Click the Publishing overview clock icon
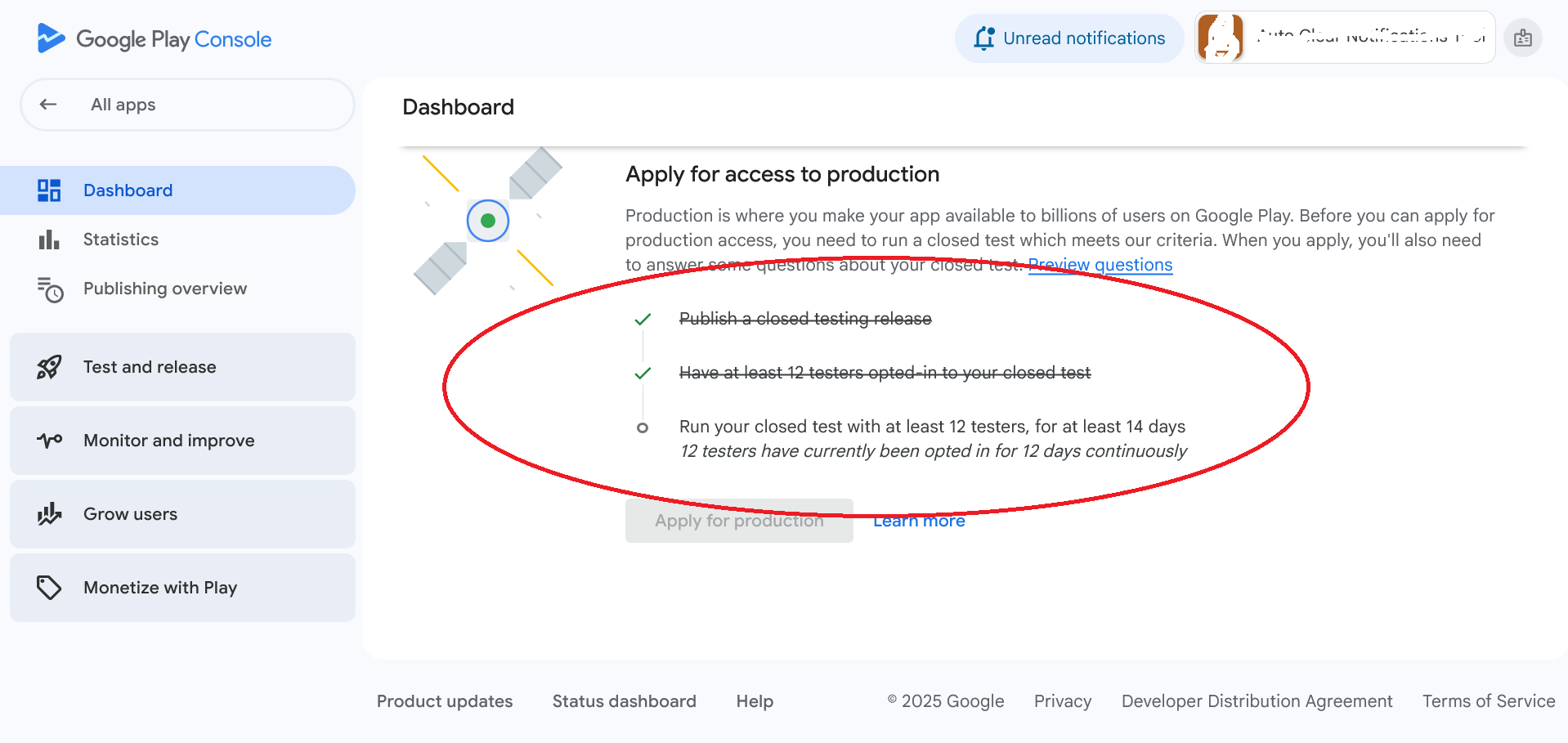 pos(50,289)
